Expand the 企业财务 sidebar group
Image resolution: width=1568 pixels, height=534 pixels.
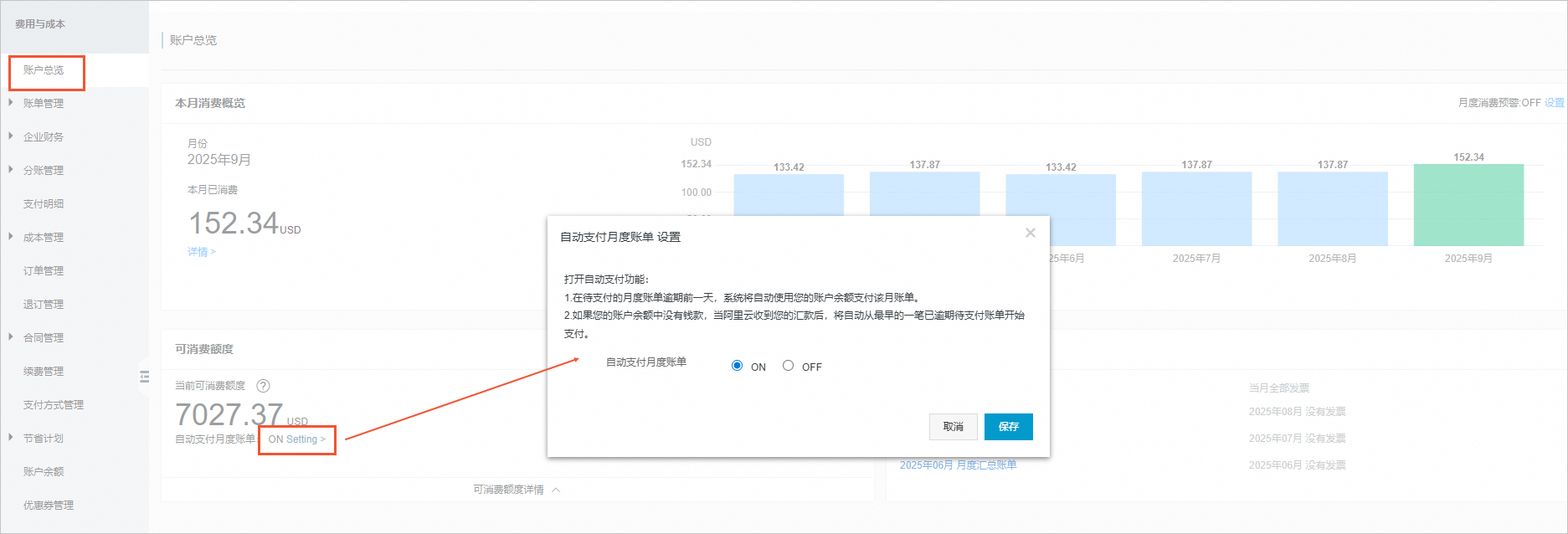tap(11, 136)
